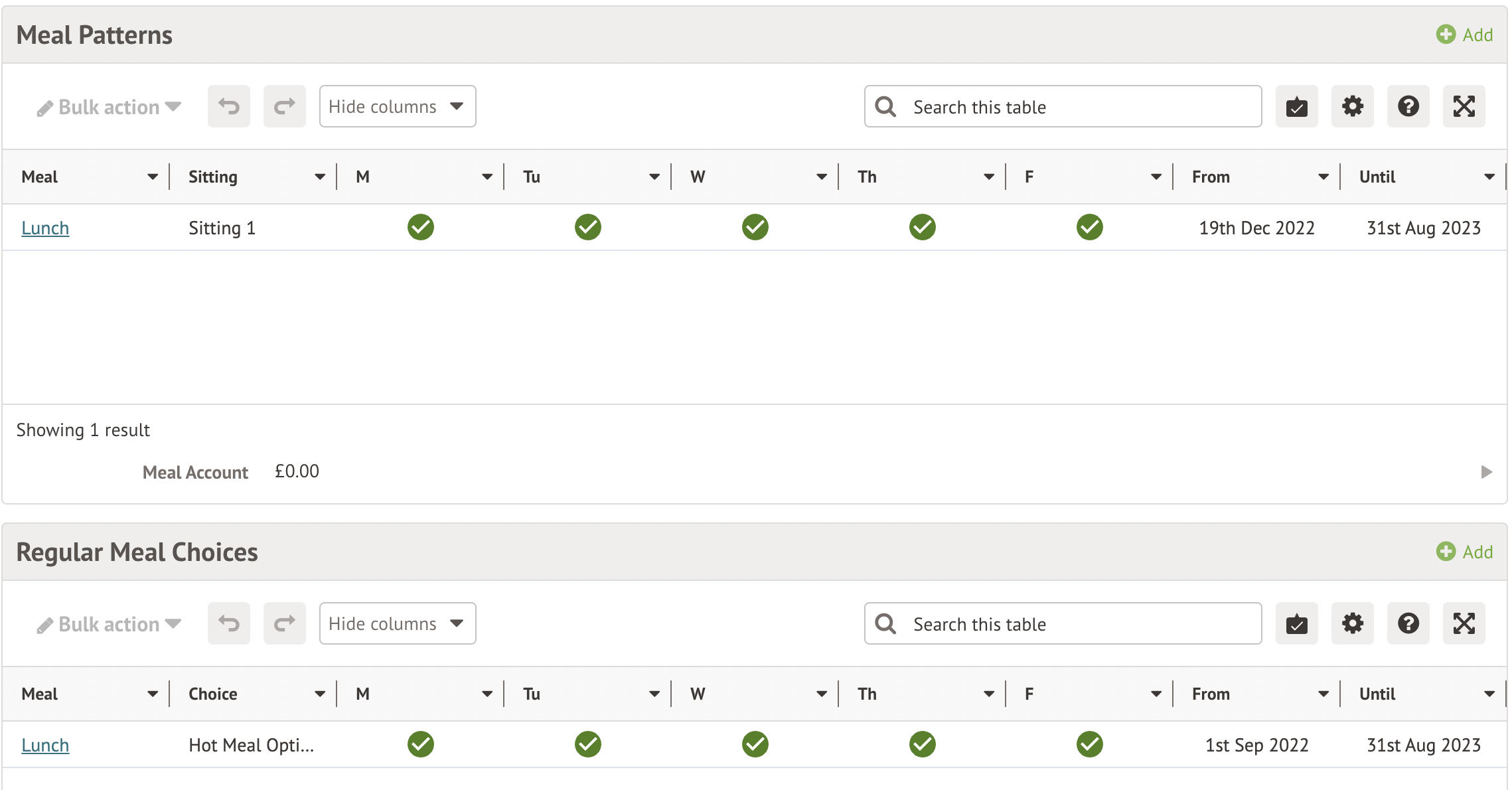Viewport: 1512px width, 790px height.
Task: Click undo icon in Meal Patterns toolbar
Action: coord(228,106)
